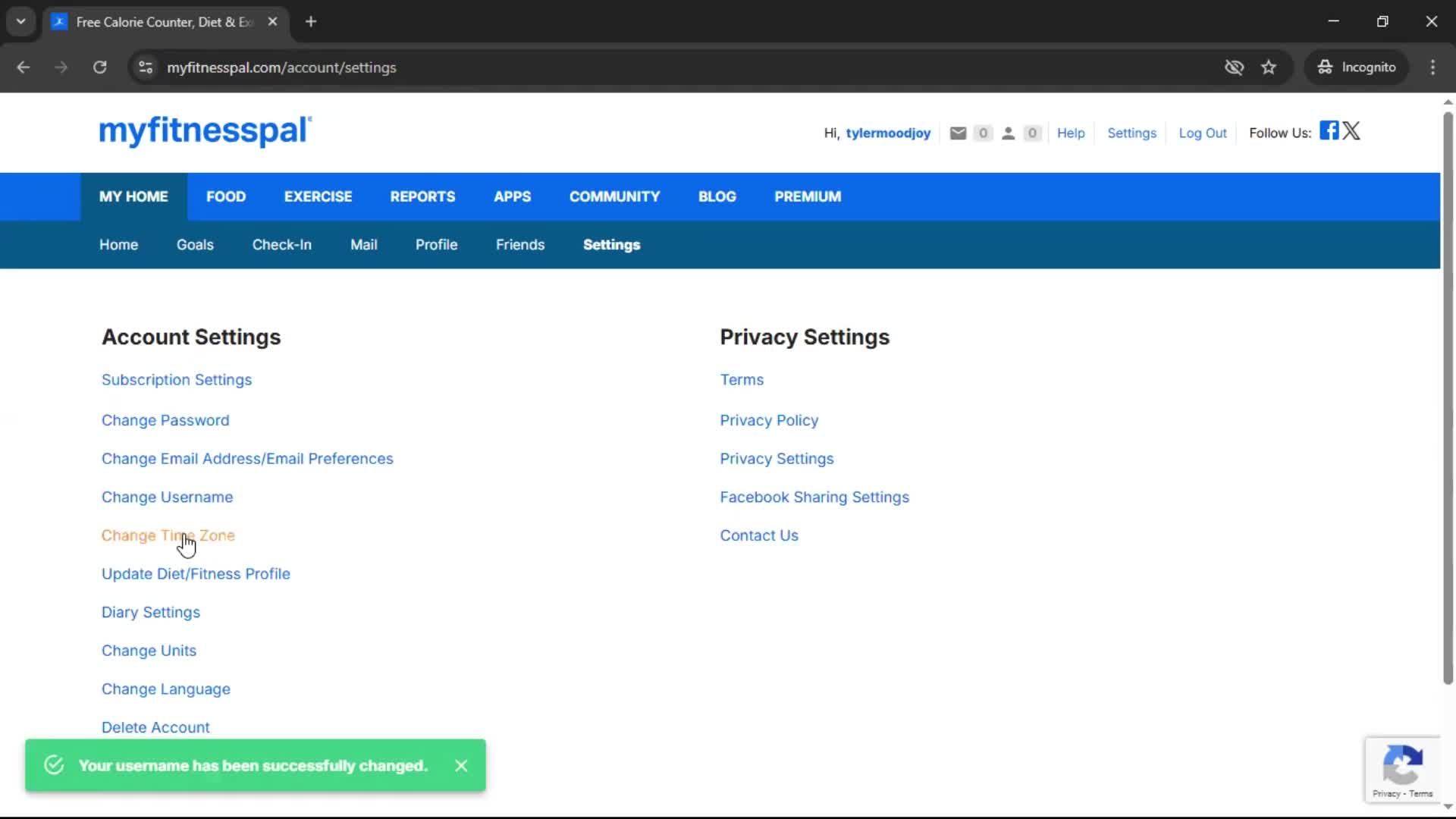Open the Contact Us link
This screenshot has height=819, width=1456.
(x=759, y=535)
